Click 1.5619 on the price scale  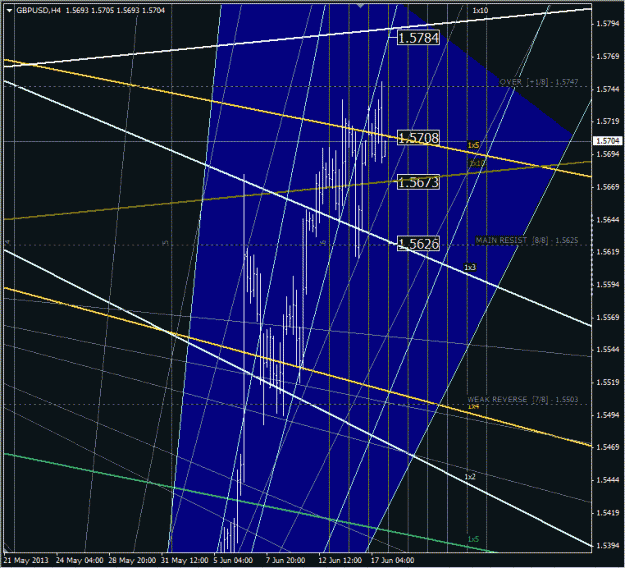pos(608,252)
